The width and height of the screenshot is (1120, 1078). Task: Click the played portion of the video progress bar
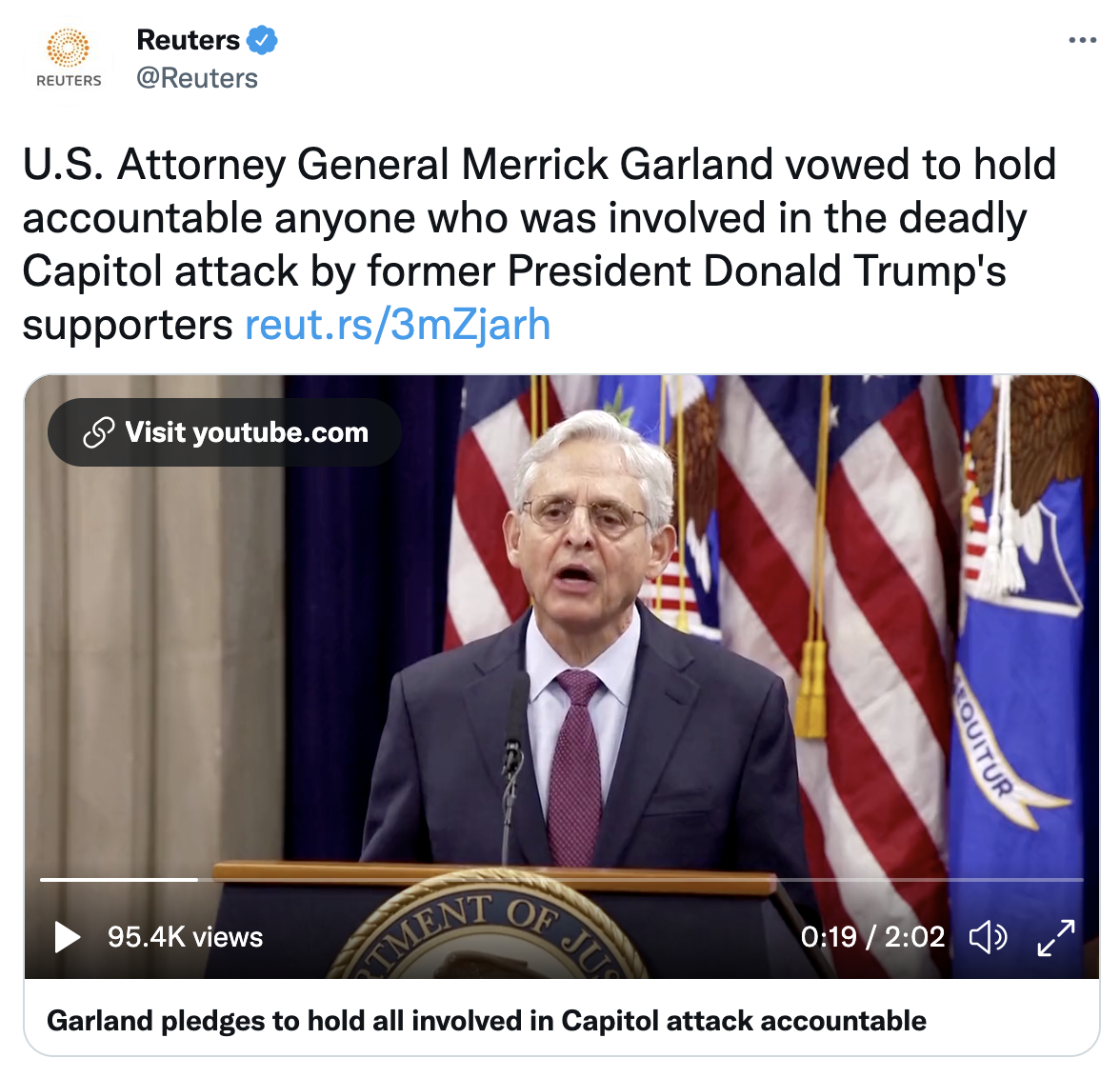tap(118, 879)
